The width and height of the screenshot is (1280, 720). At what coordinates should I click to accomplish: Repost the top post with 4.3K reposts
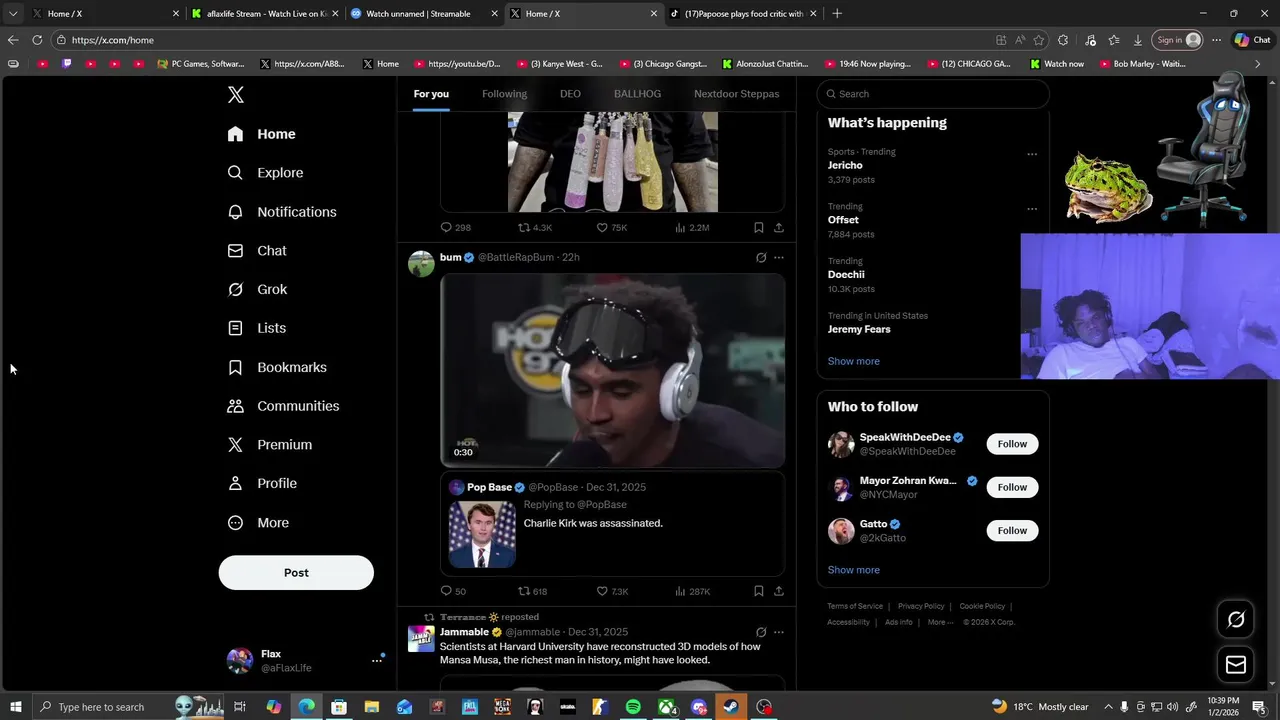click(x=534, y=227)
